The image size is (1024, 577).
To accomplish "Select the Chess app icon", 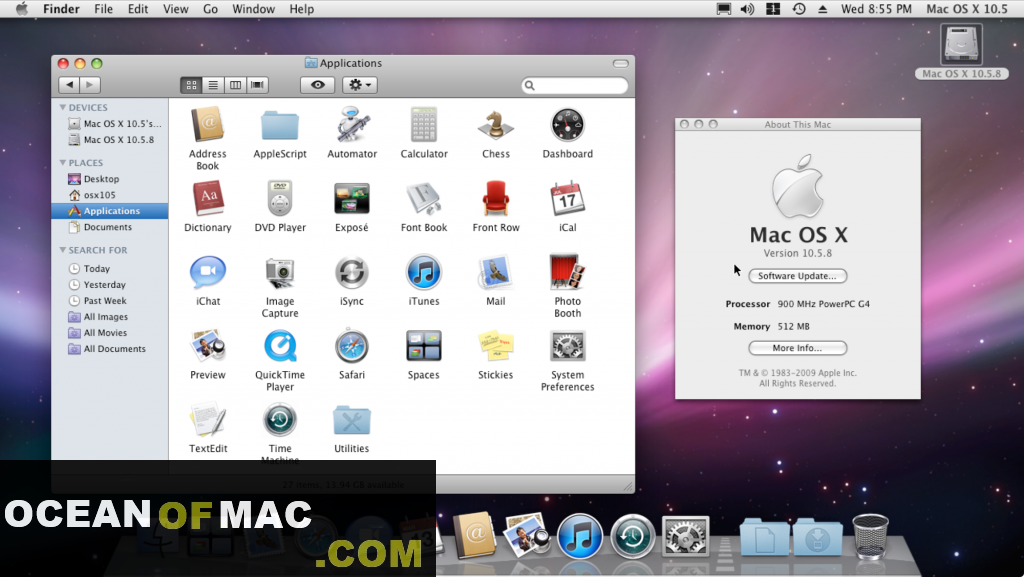I will tap(496, 125).
